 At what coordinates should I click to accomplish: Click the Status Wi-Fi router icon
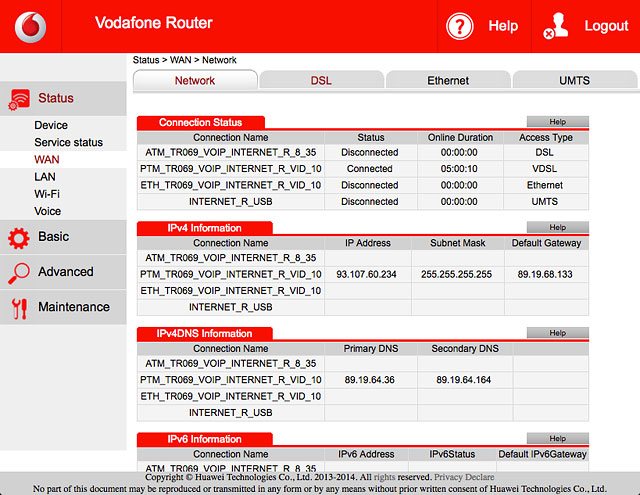point(19,99)
